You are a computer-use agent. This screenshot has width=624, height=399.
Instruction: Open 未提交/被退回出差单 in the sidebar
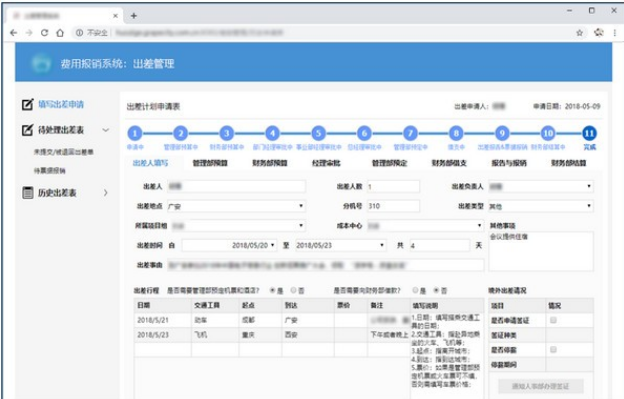tap(64, 152)
